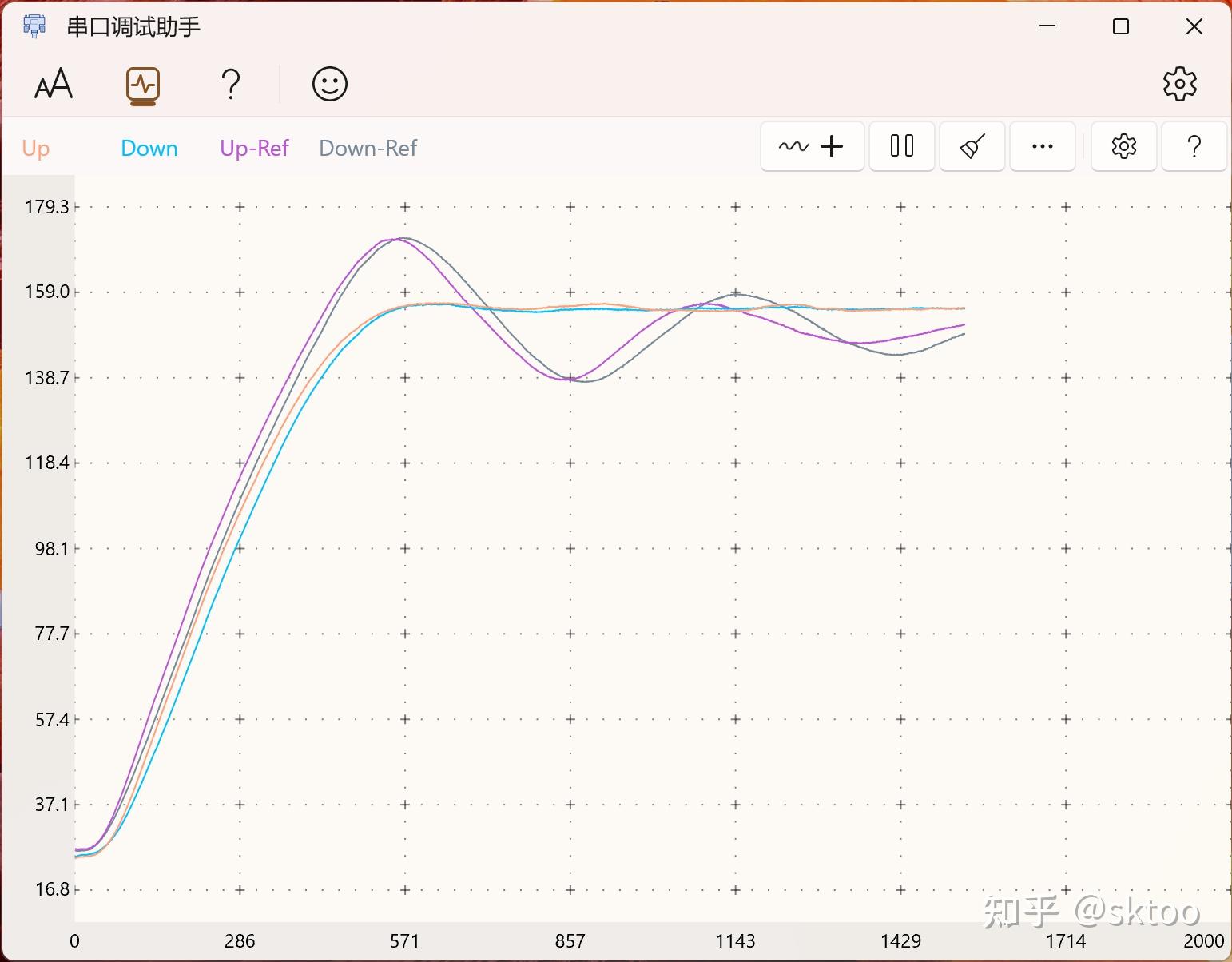Image resolution: width=1232 pixels, height=962 pixels.
Task: Click the 179.3 y-axis label
Action: (47, 207)
